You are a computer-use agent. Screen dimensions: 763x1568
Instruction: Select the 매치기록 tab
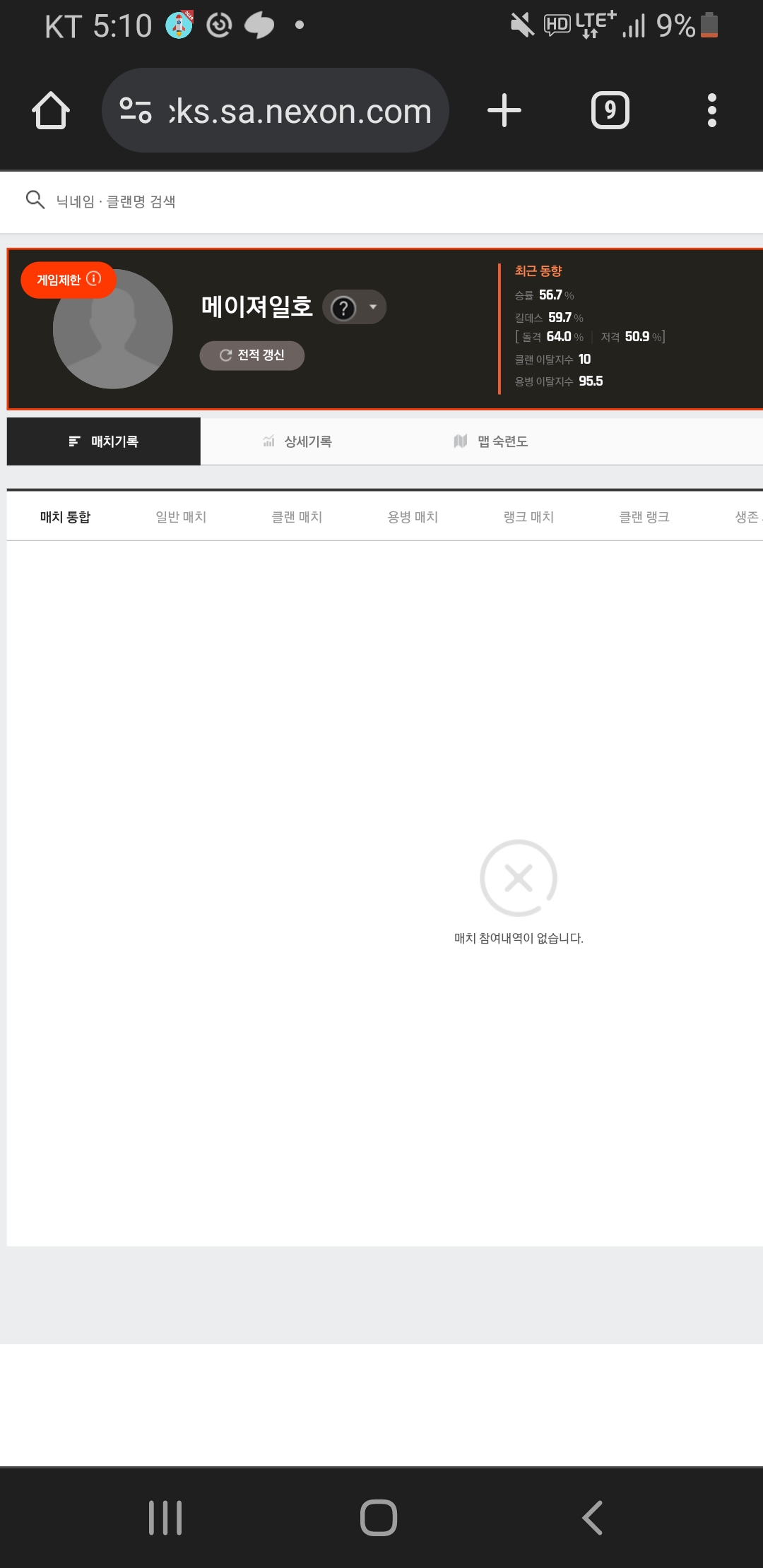pos(104,441)
